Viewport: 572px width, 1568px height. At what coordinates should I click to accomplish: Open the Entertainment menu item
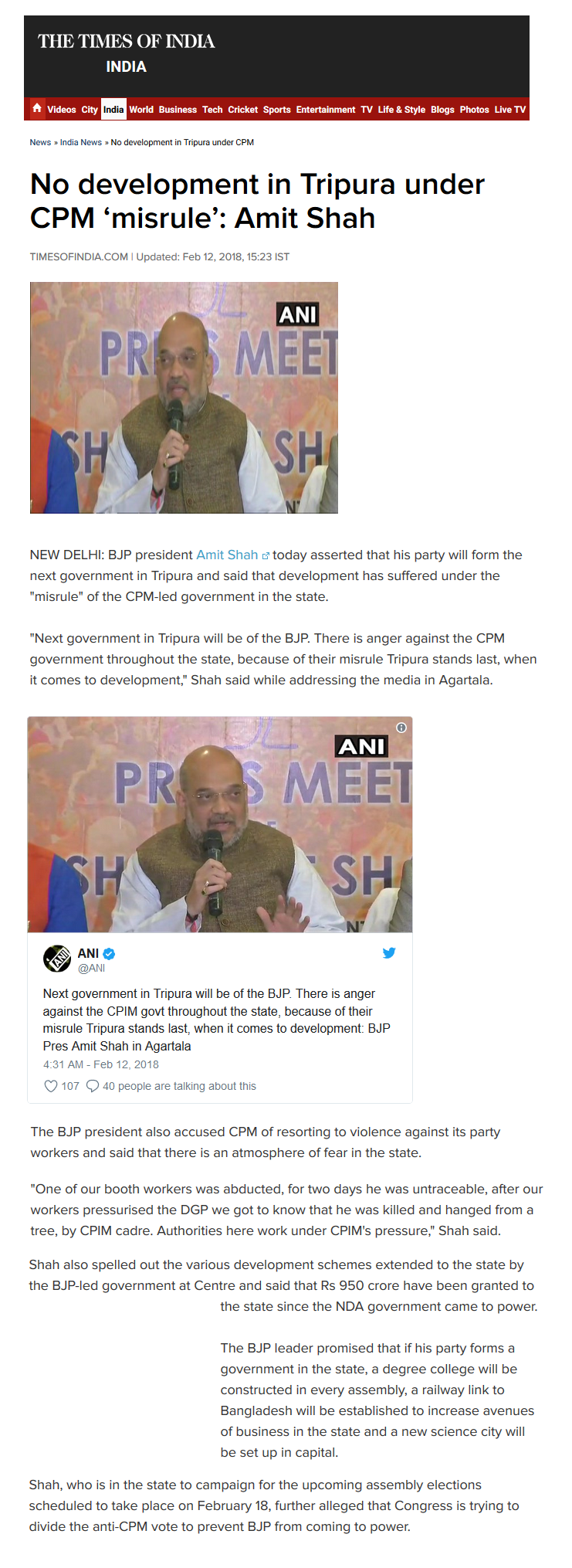tap(326, 110)
